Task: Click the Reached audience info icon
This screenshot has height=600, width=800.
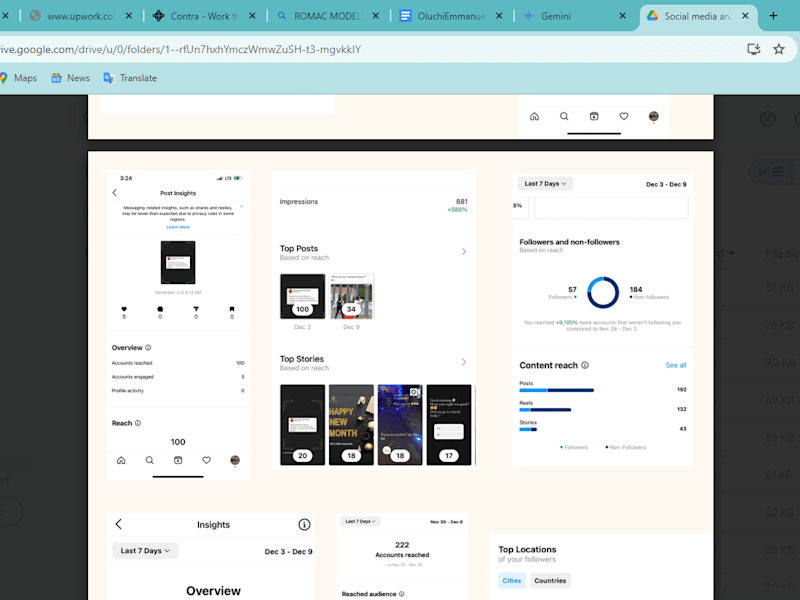Action: tap(402, 594)
